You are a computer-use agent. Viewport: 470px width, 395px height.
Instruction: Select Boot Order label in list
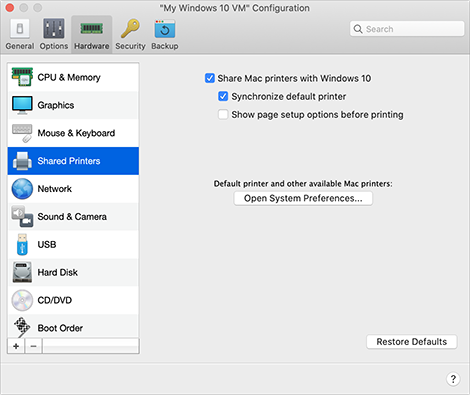click(60, 328)
